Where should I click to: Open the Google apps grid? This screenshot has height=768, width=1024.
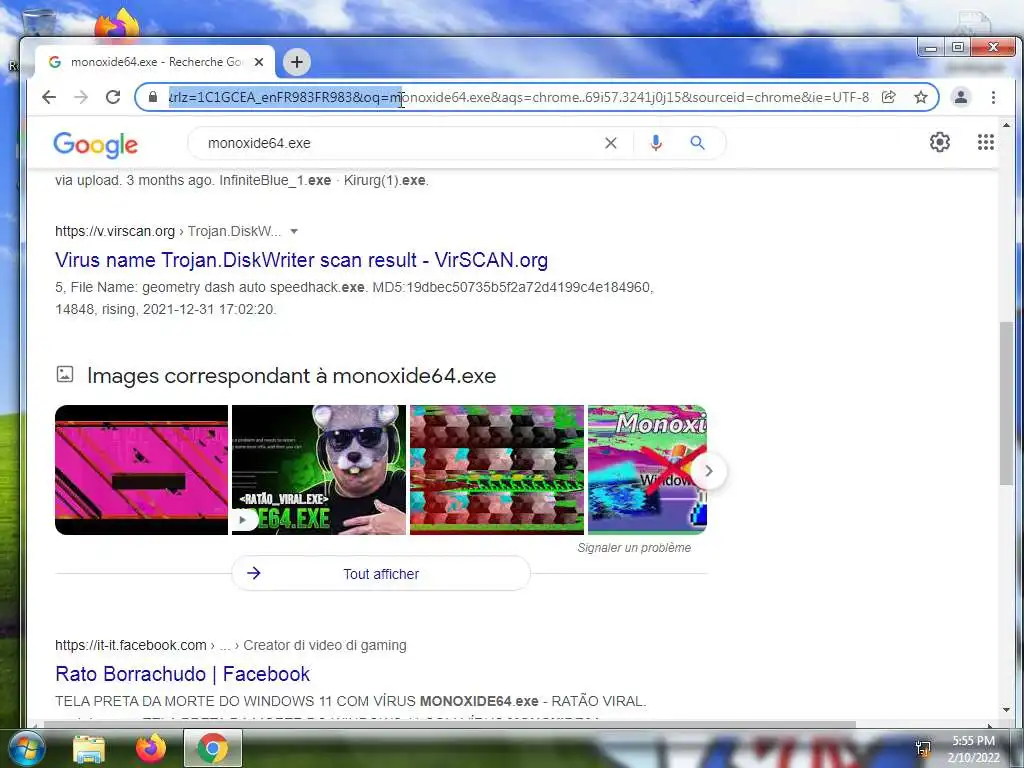(985, 142)
